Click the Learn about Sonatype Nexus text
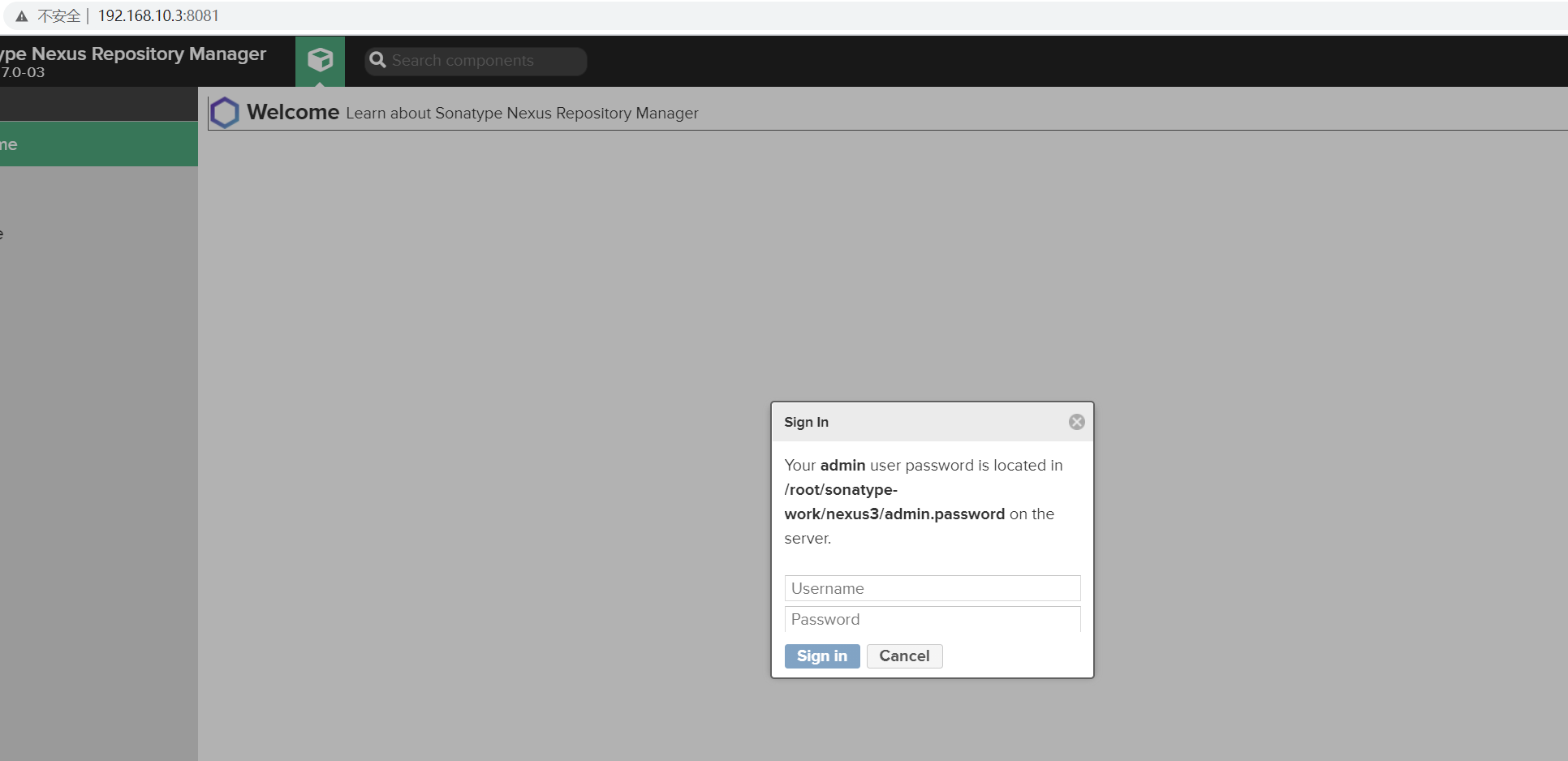Screen dimensions: 1568x761 pyautogui.click(x=522, y=113)
